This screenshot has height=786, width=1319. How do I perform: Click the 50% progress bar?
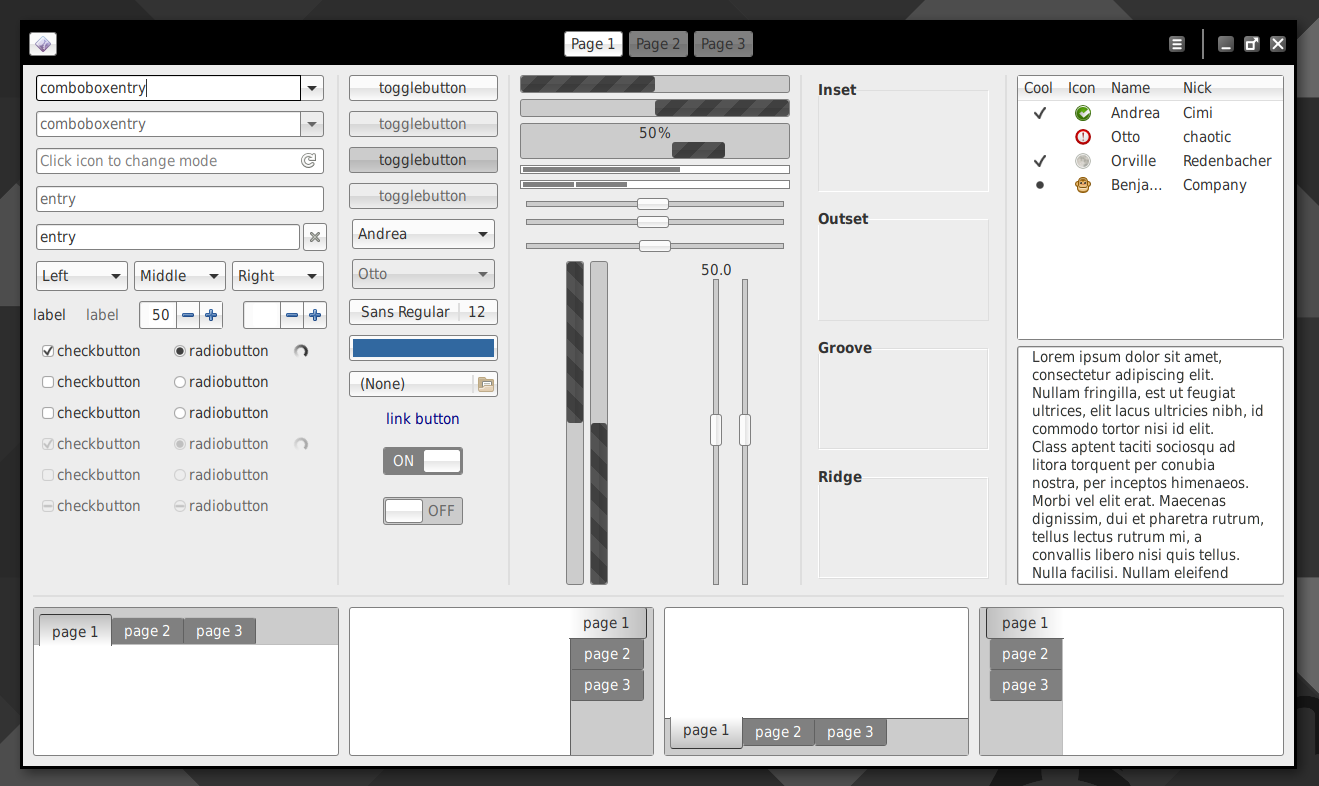655,141
